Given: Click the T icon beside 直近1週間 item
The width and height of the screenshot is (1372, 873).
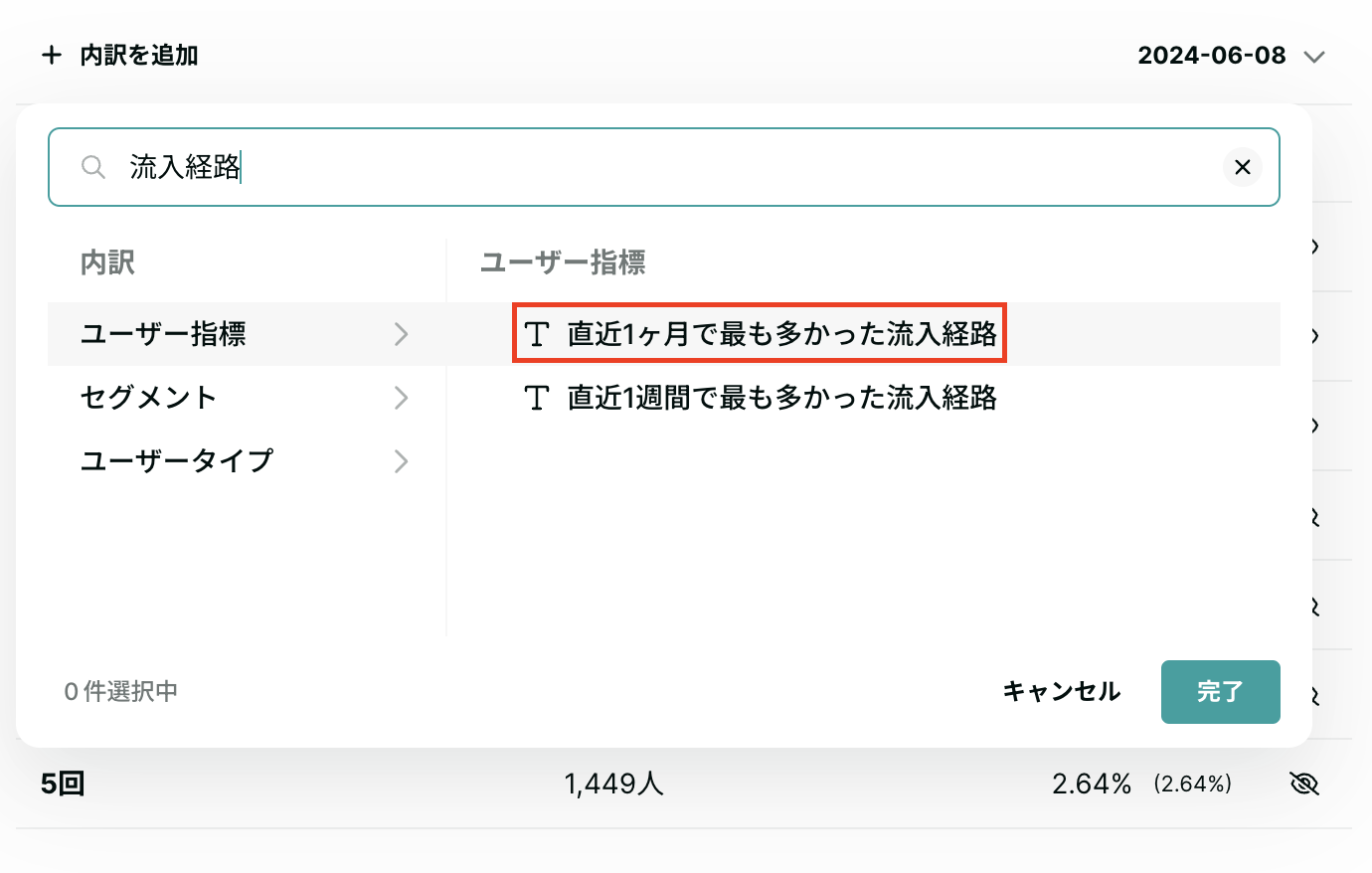Looking at the screenshot, I should click(x=537, y=398).
